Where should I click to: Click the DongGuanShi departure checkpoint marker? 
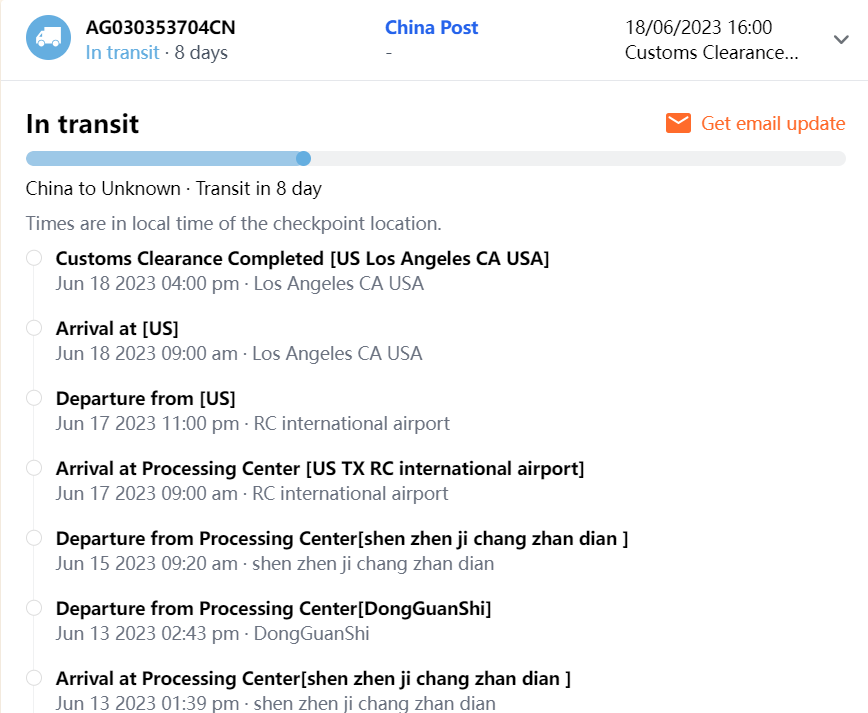click(x=34, y=608)
